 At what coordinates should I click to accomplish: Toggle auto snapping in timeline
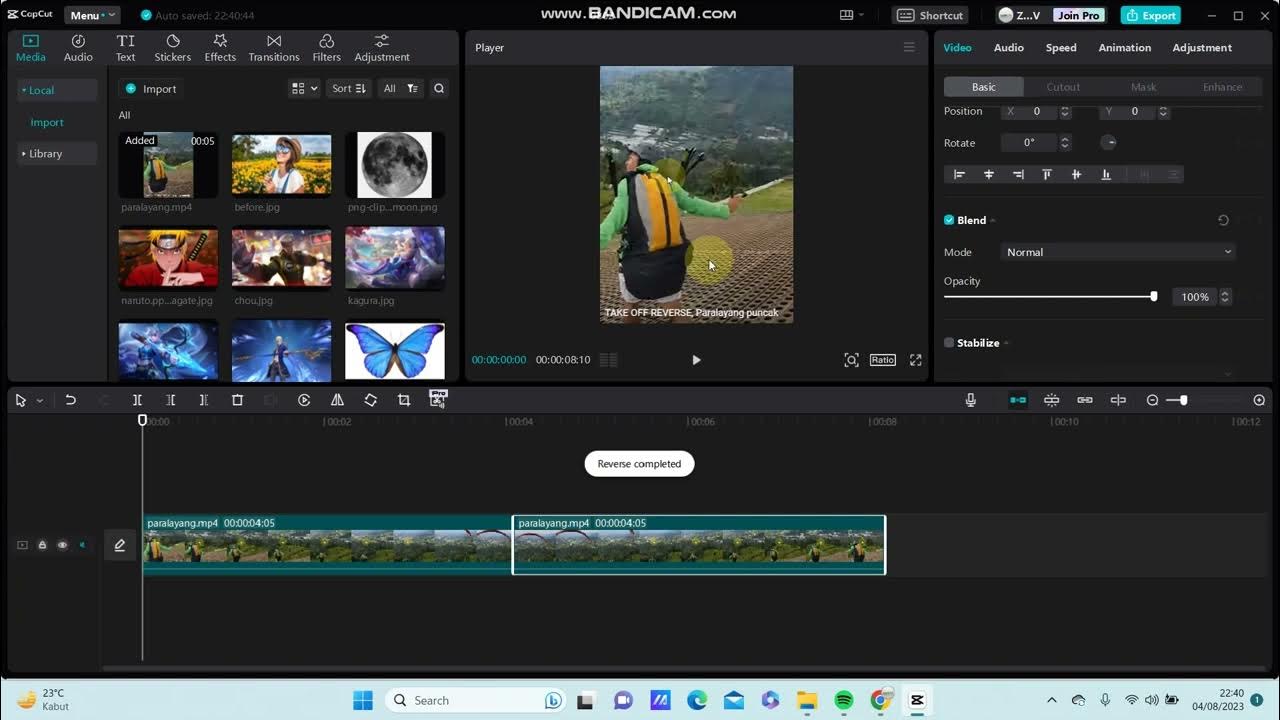click(x=1051, y=400)
